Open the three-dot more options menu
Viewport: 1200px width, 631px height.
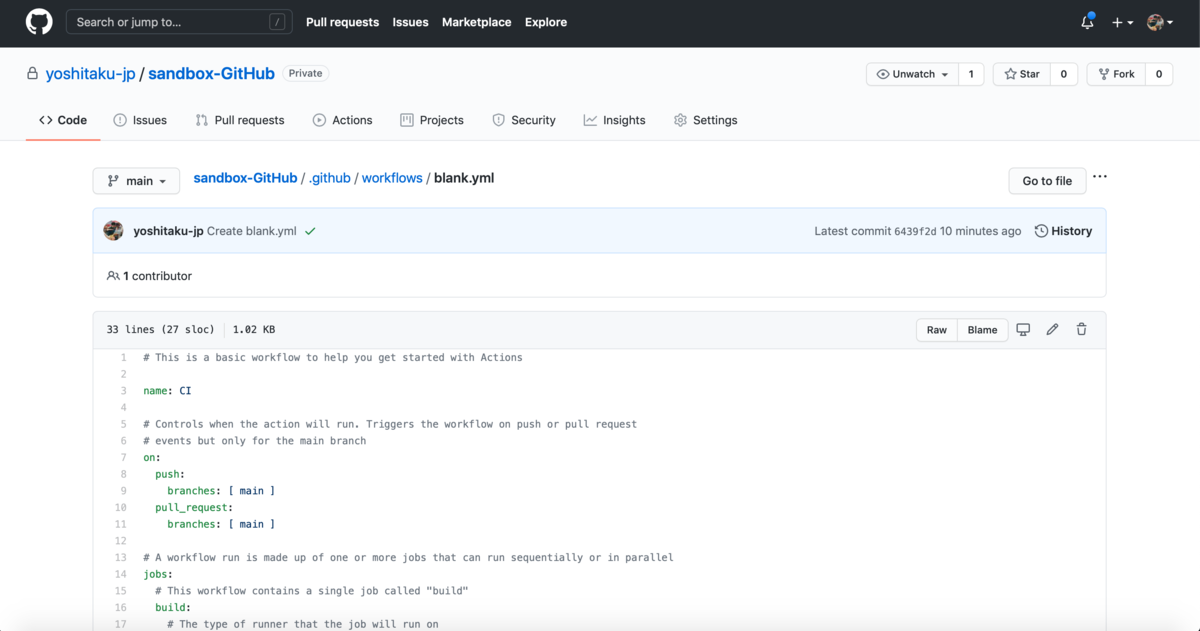click(x=1100, y=177)
